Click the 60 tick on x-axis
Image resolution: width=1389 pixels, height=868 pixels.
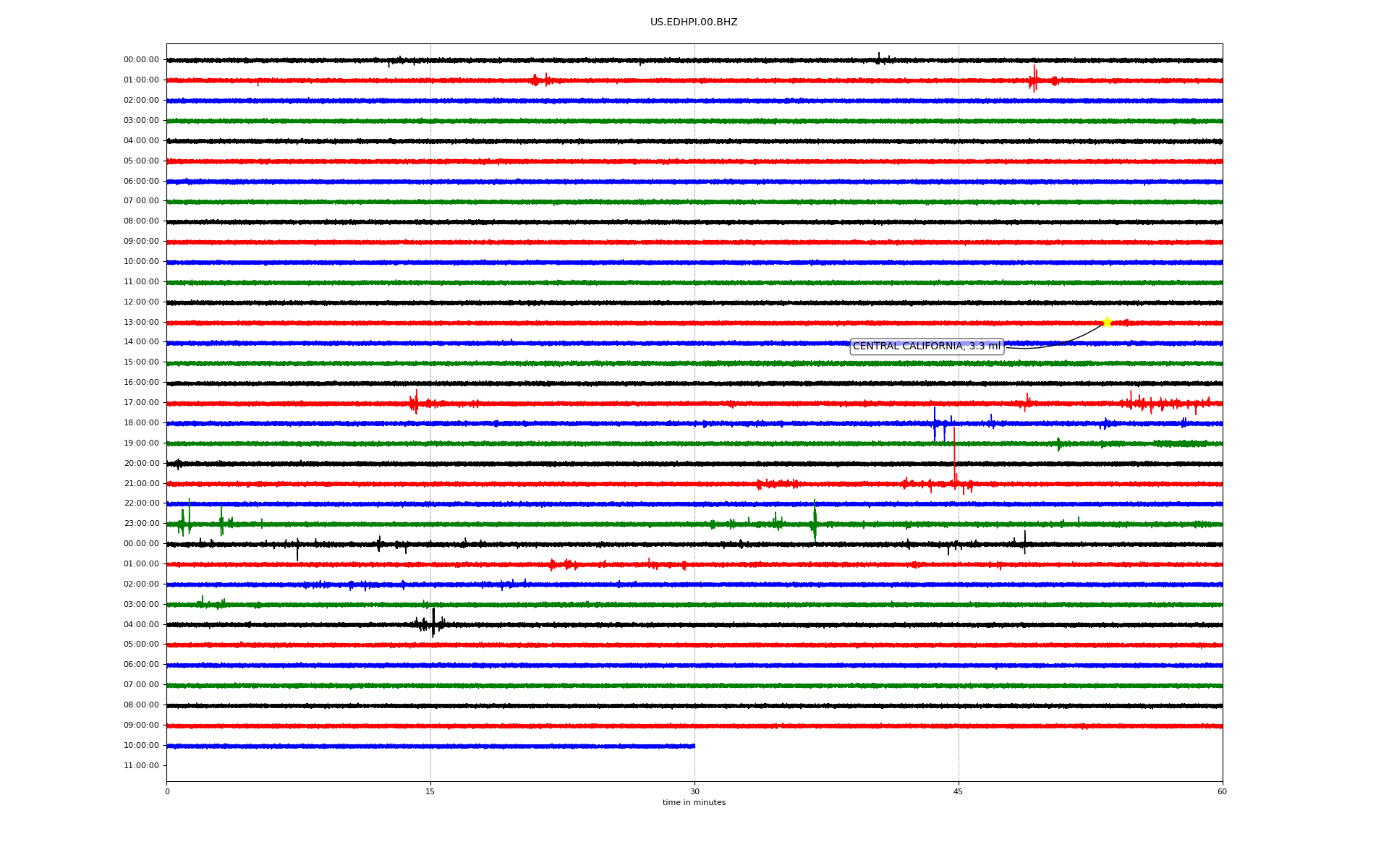[1222, 791]
